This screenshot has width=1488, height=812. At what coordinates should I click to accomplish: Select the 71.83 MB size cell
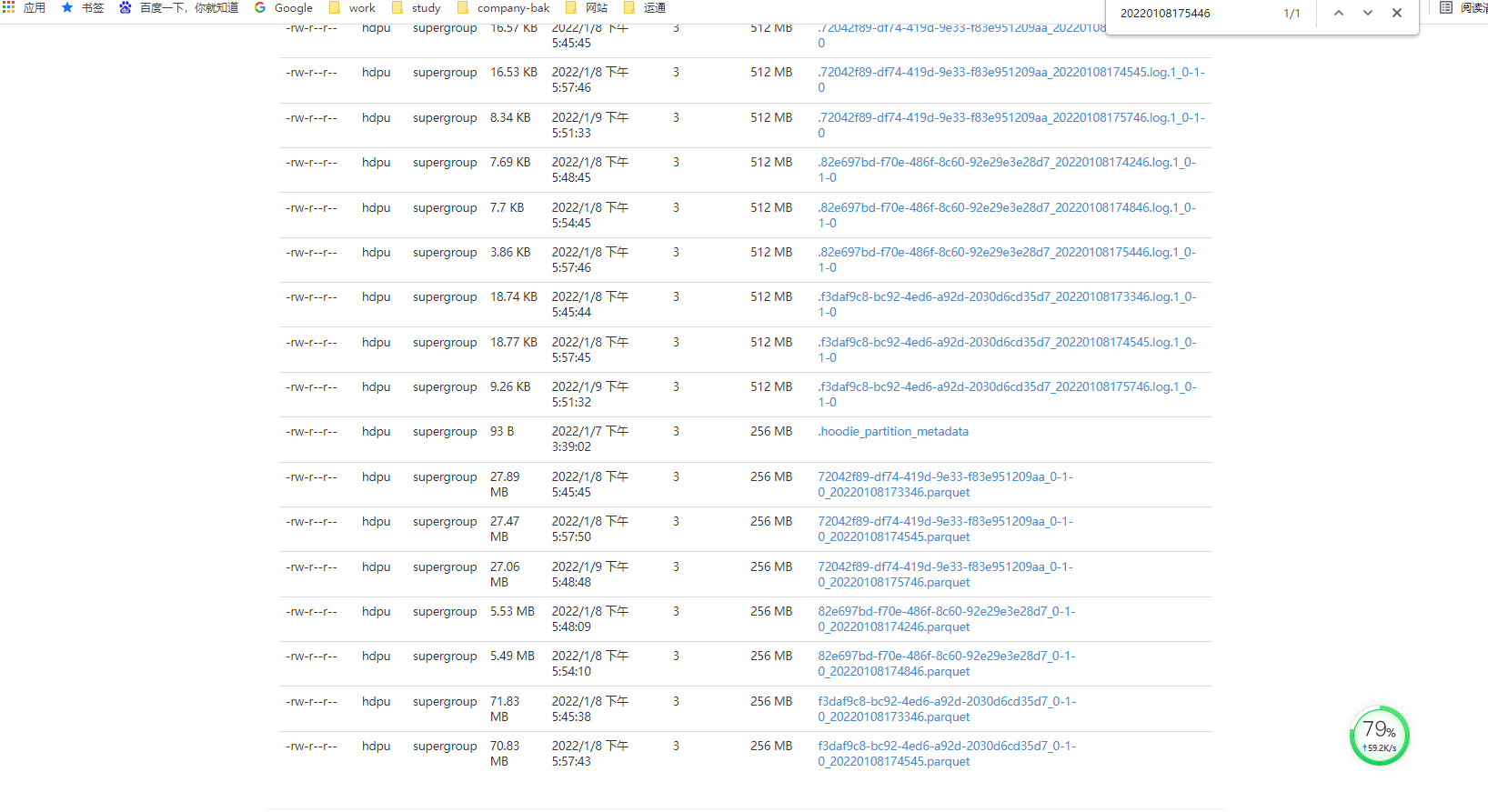(506, 709)
